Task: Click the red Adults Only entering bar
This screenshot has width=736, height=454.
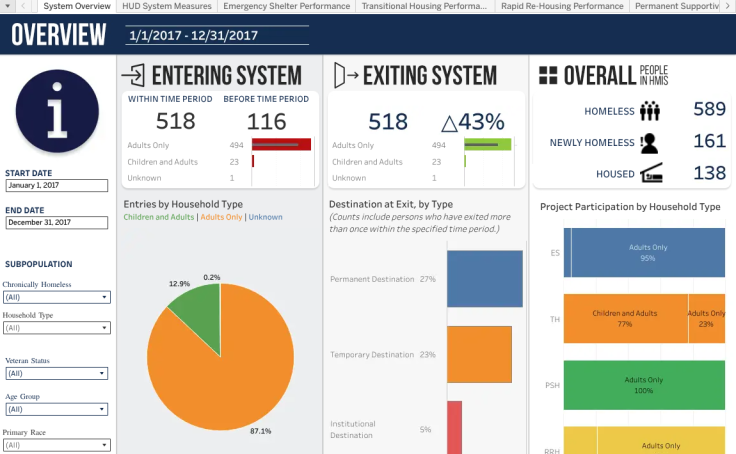Action: (281, 145)
